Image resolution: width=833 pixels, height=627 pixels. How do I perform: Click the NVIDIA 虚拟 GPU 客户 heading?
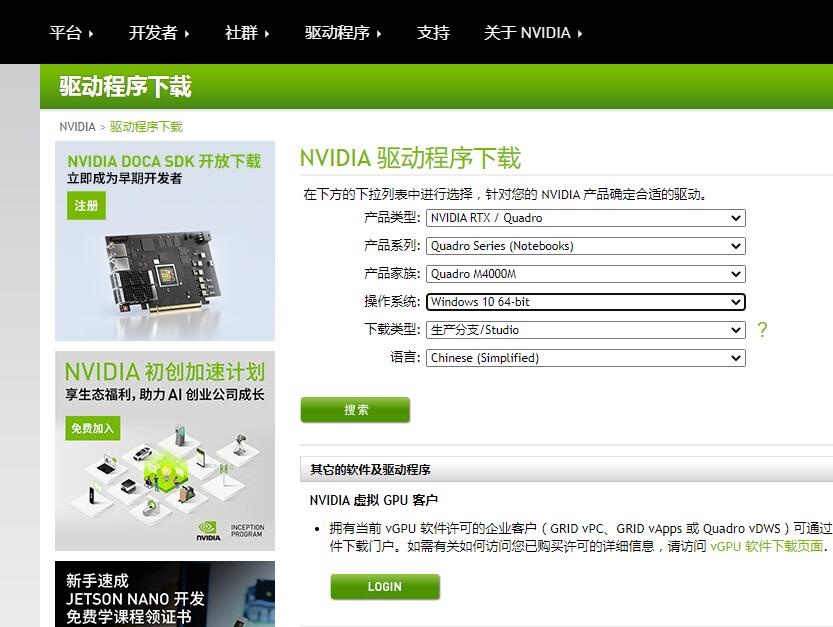click(373, 501)
